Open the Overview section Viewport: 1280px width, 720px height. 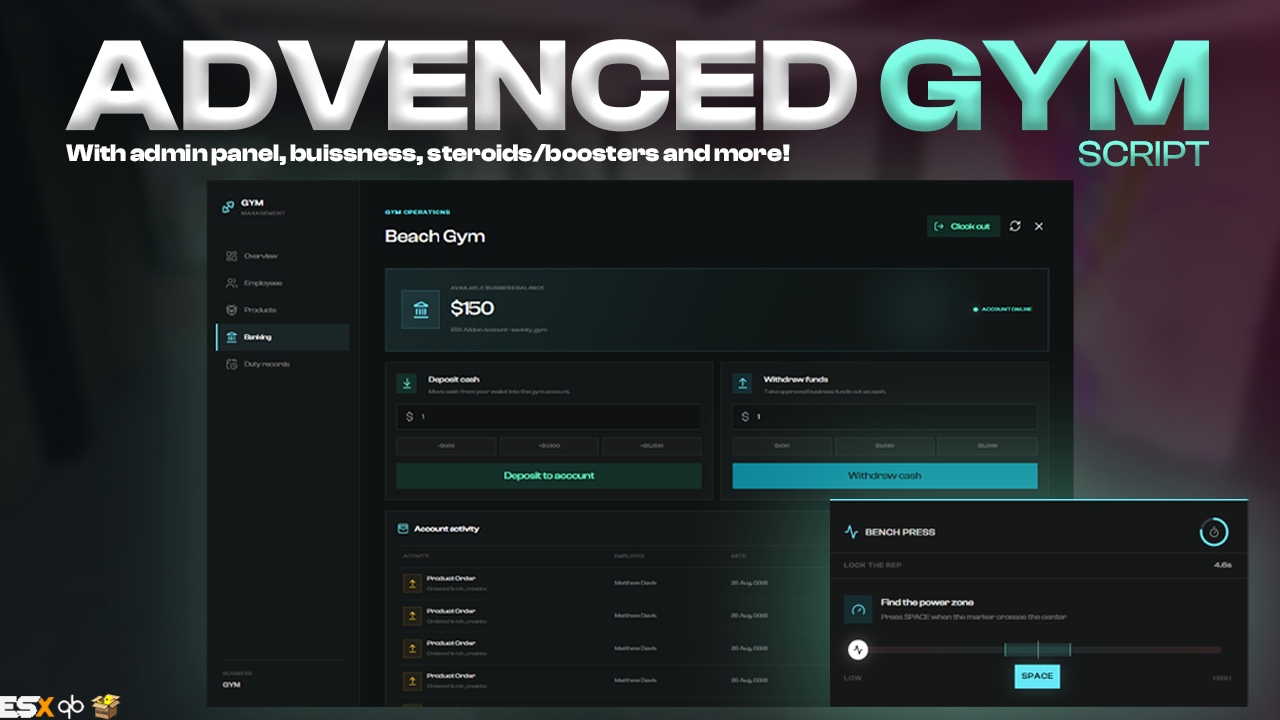click(282, 256)
